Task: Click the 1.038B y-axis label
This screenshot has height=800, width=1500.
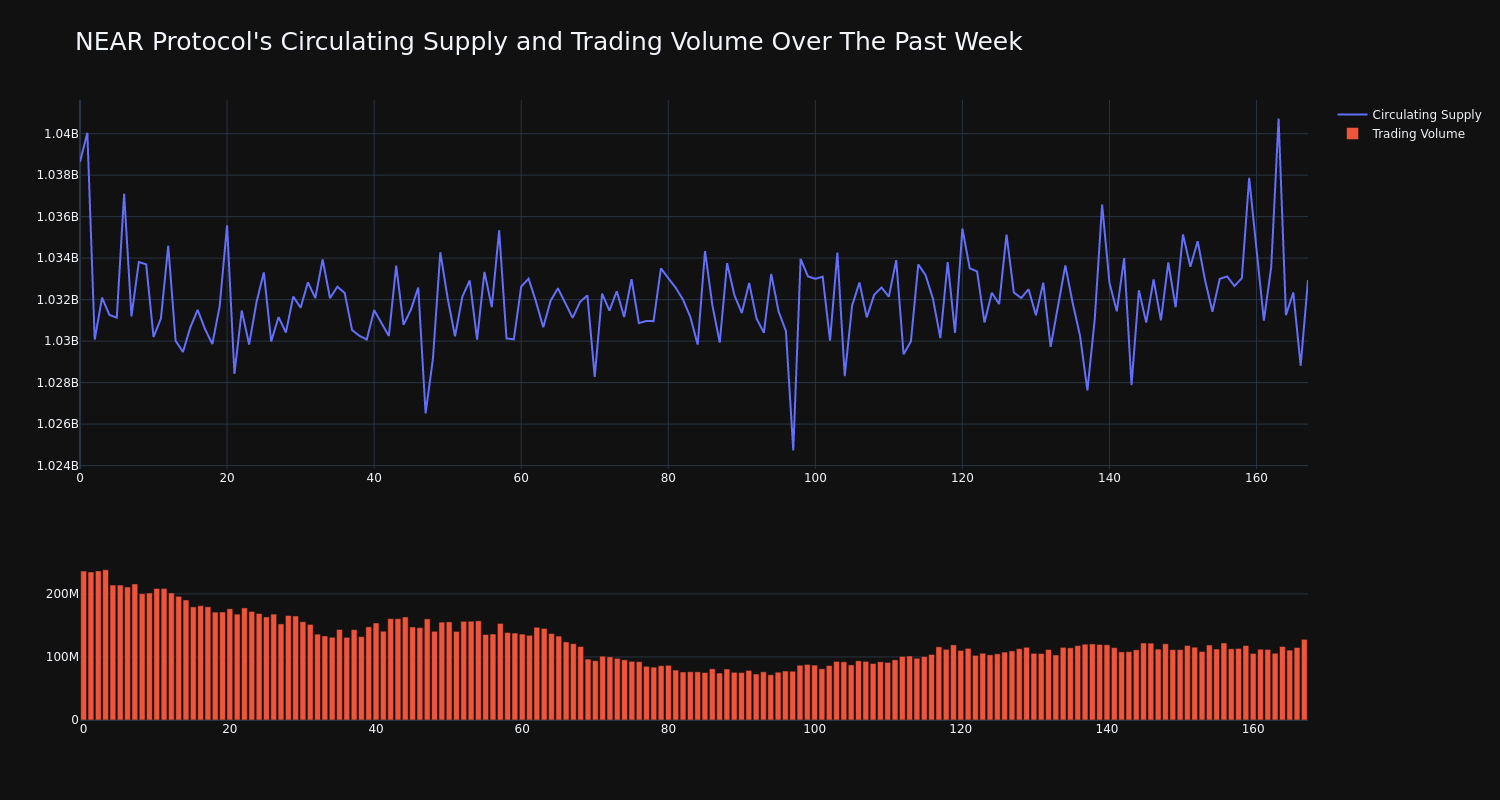Action: [57, 175]
